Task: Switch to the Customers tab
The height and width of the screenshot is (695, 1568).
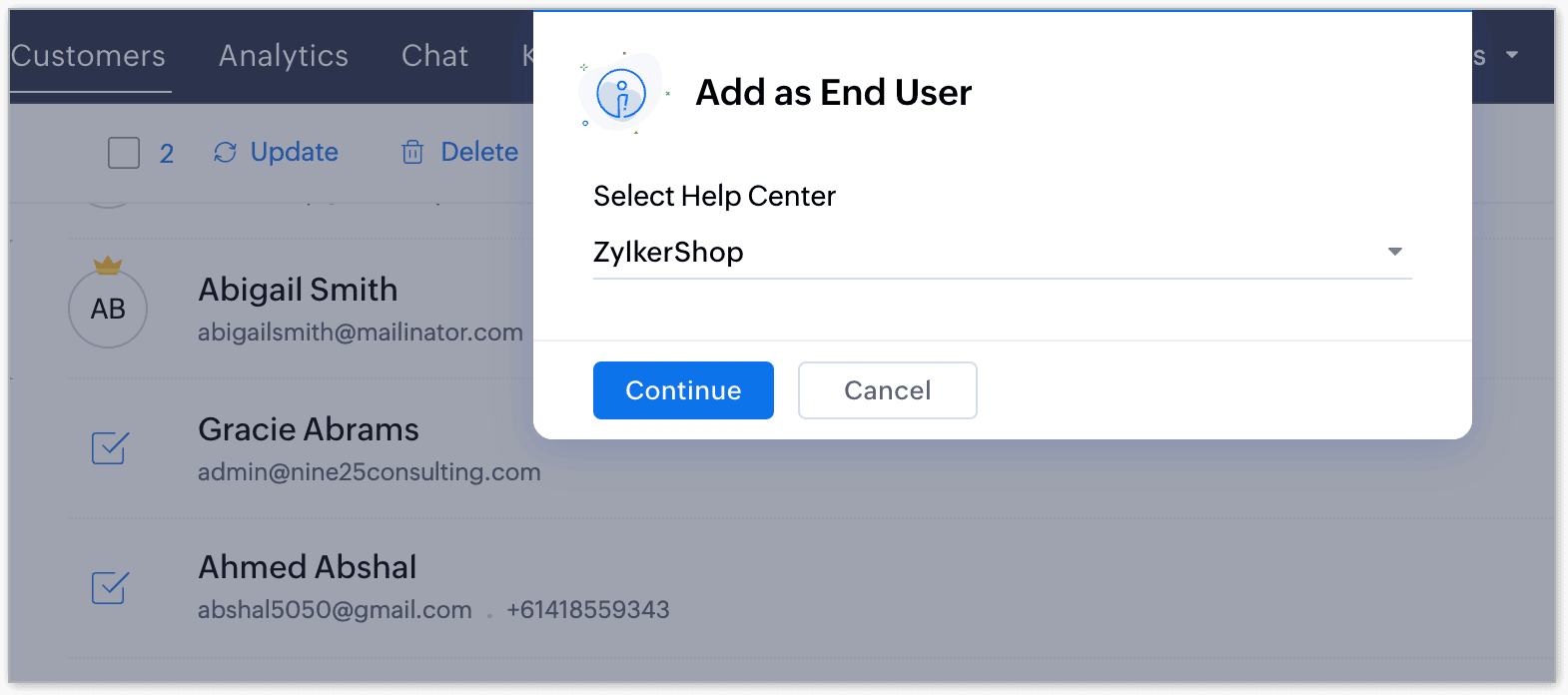Action: (88, 56)
